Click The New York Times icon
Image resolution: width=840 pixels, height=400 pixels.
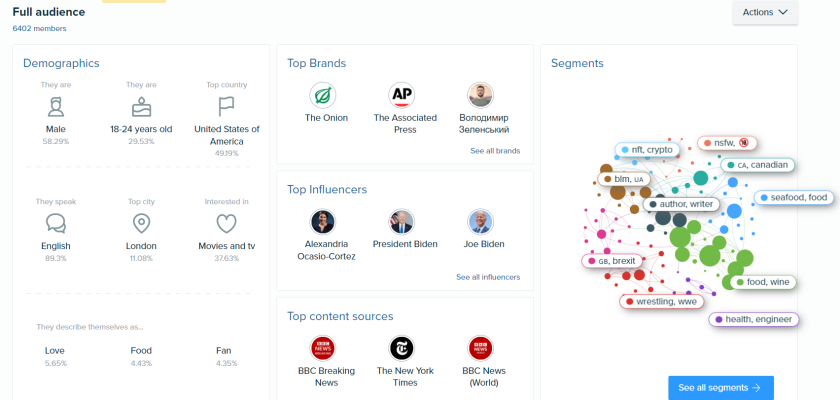(x=402, y=348)
